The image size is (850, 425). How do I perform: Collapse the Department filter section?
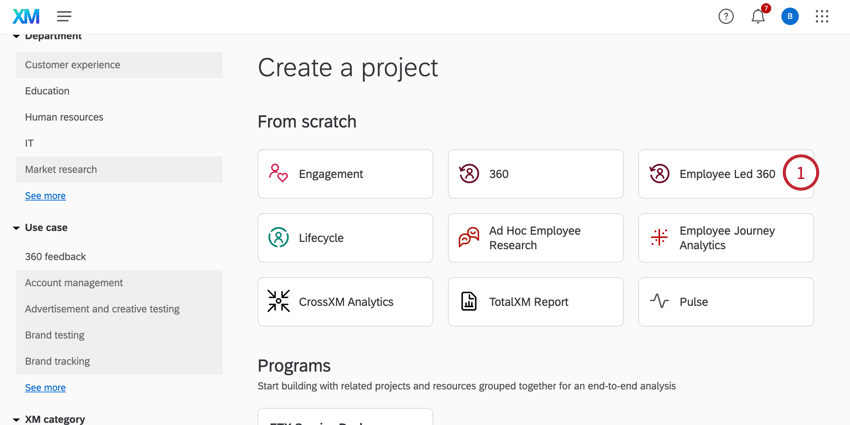16,37
